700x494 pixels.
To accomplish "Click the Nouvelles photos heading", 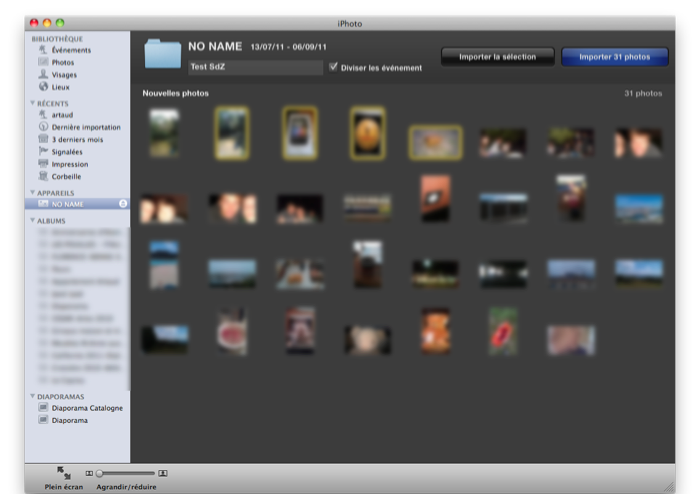I will click(x=175, y=93).
